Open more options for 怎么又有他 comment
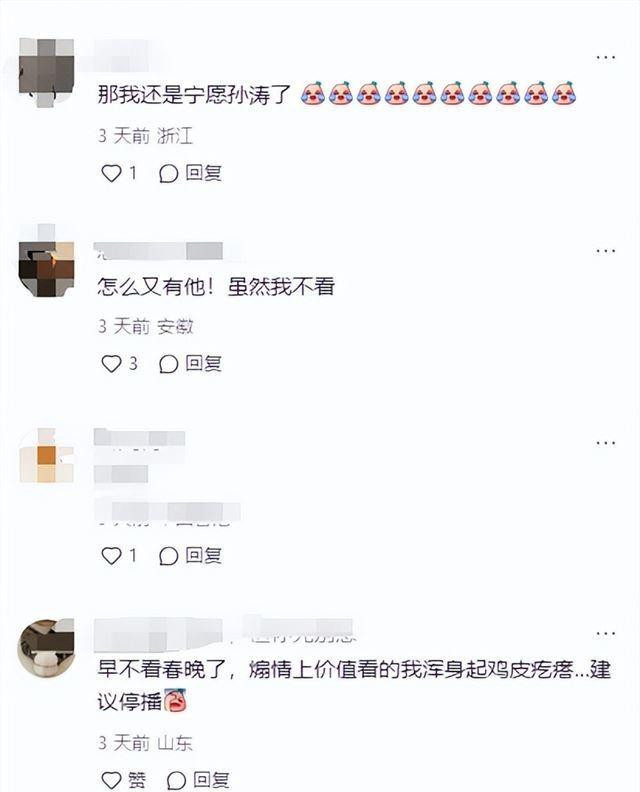The width and height of the screenshot is (640, 792). 606,251
